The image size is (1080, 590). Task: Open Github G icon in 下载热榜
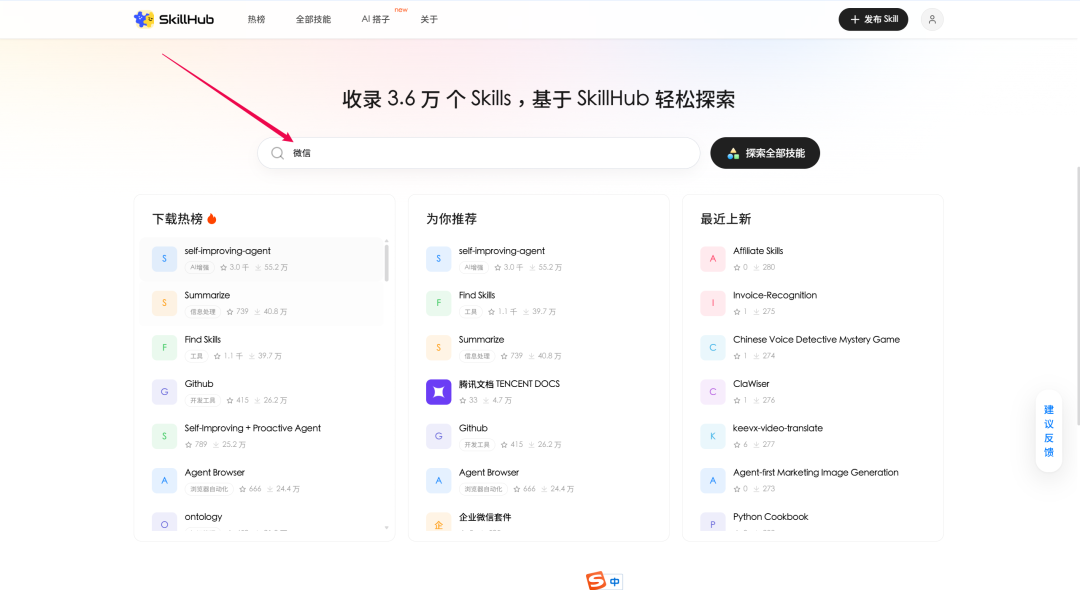pos(164,392)
